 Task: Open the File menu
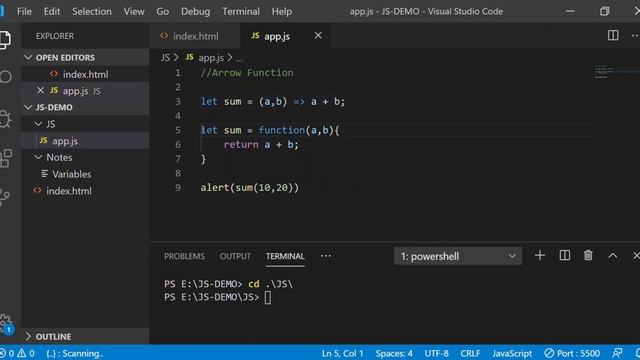[24, 11]
